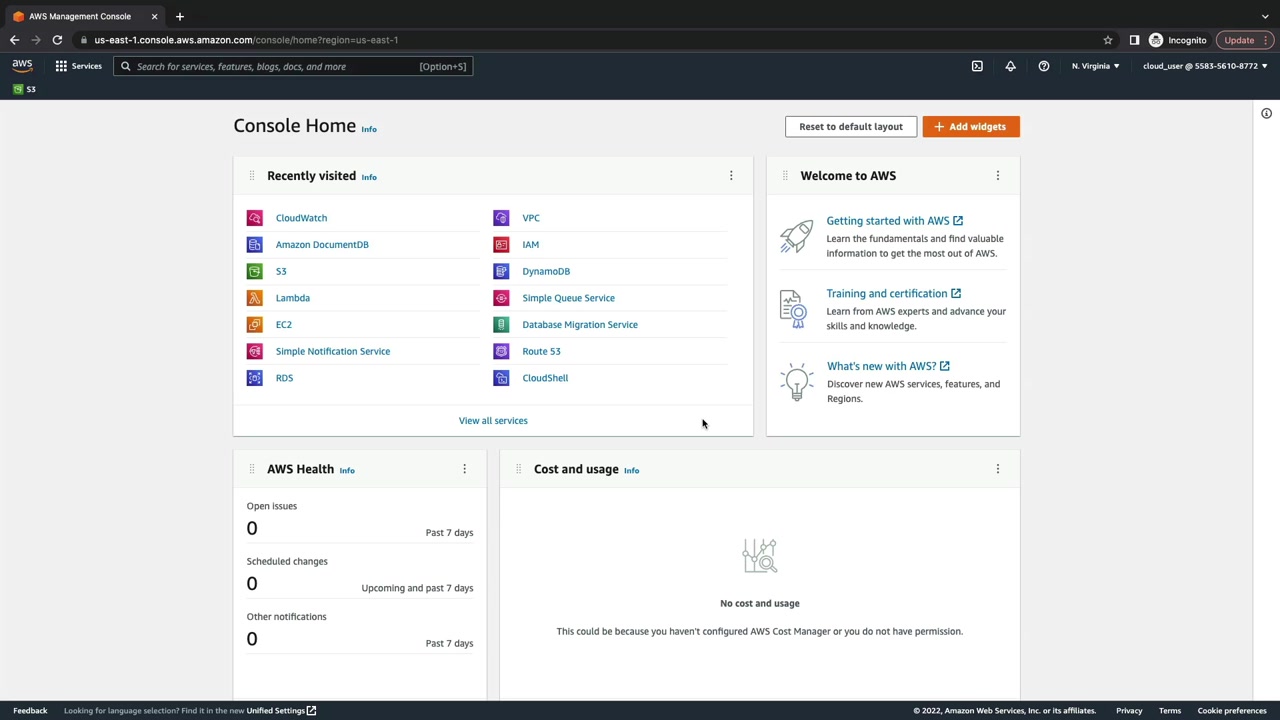Open the N. Virginia region dropdown
The image size is (1280, 720).
tap(1095, 66)
